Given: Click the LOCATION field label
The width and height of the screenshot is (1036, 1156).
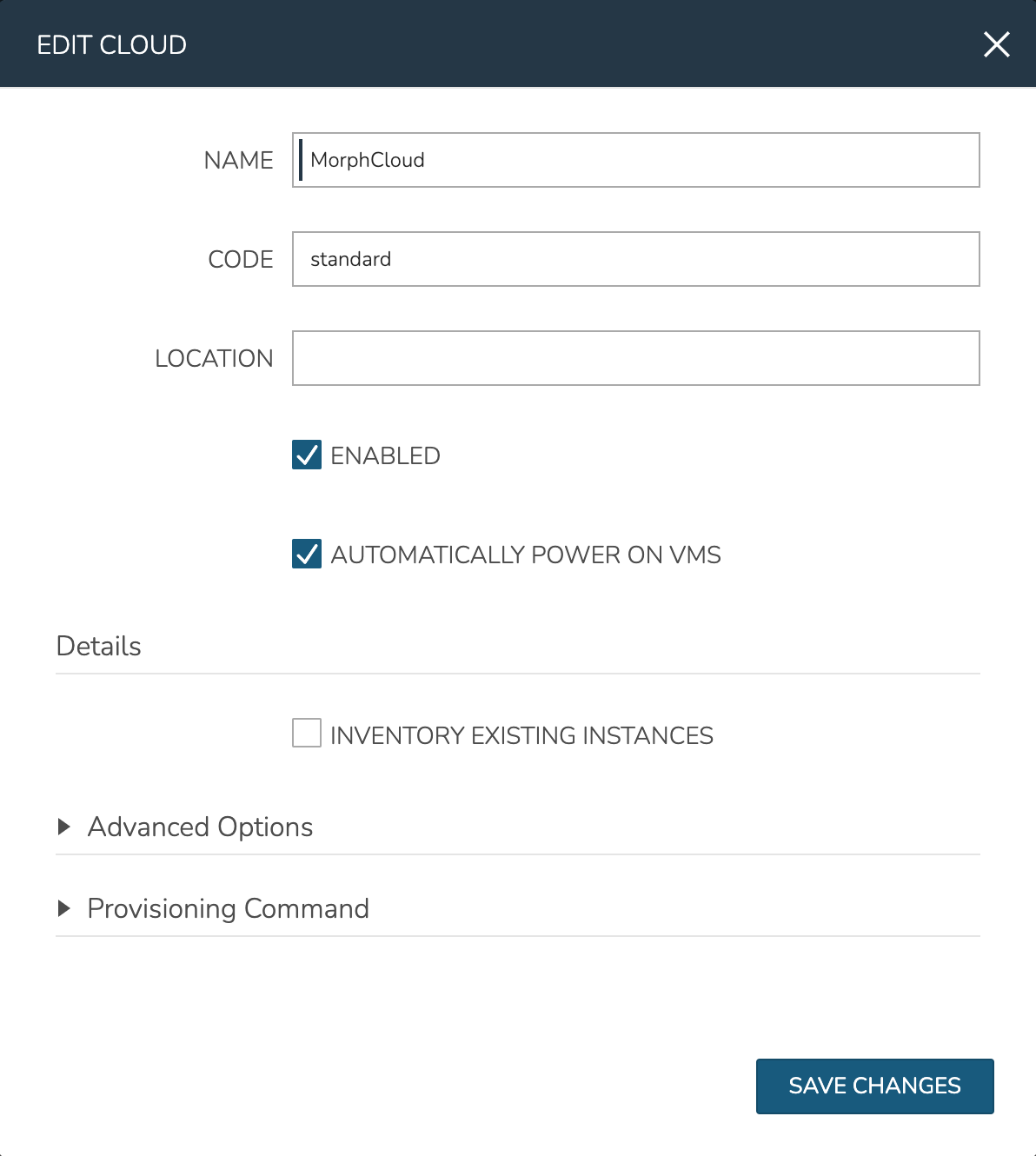Looking at the screenshot, I should pos(214,358).
